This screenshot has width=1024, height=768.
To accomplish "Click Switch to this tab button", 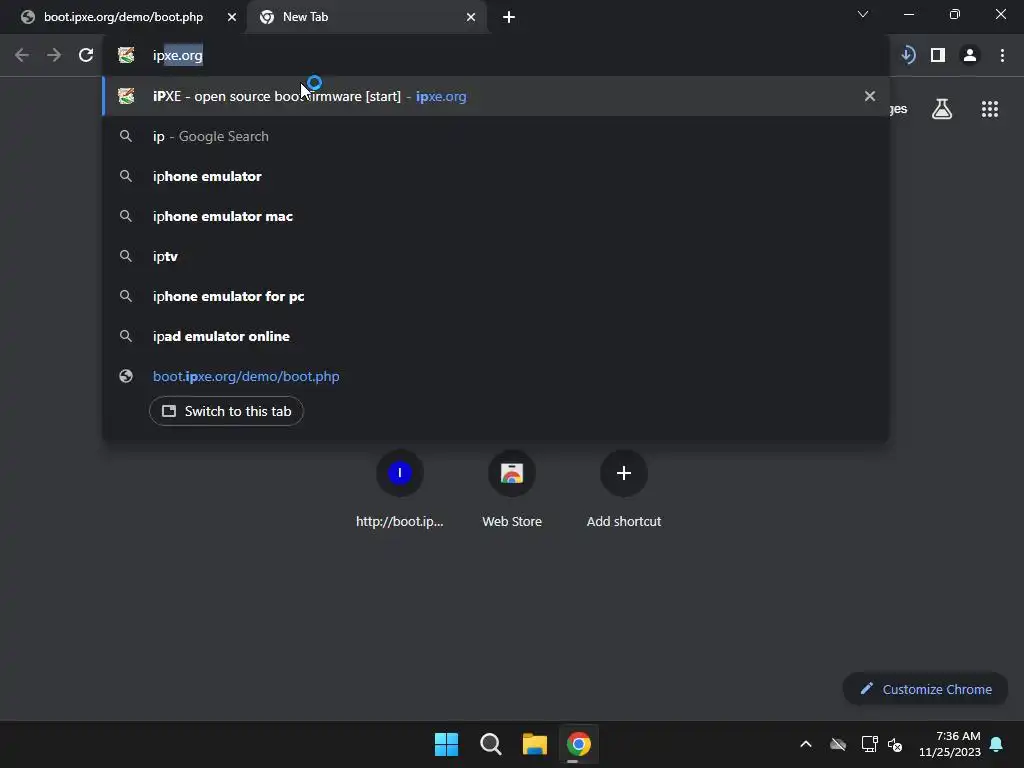I will point(226,411).
